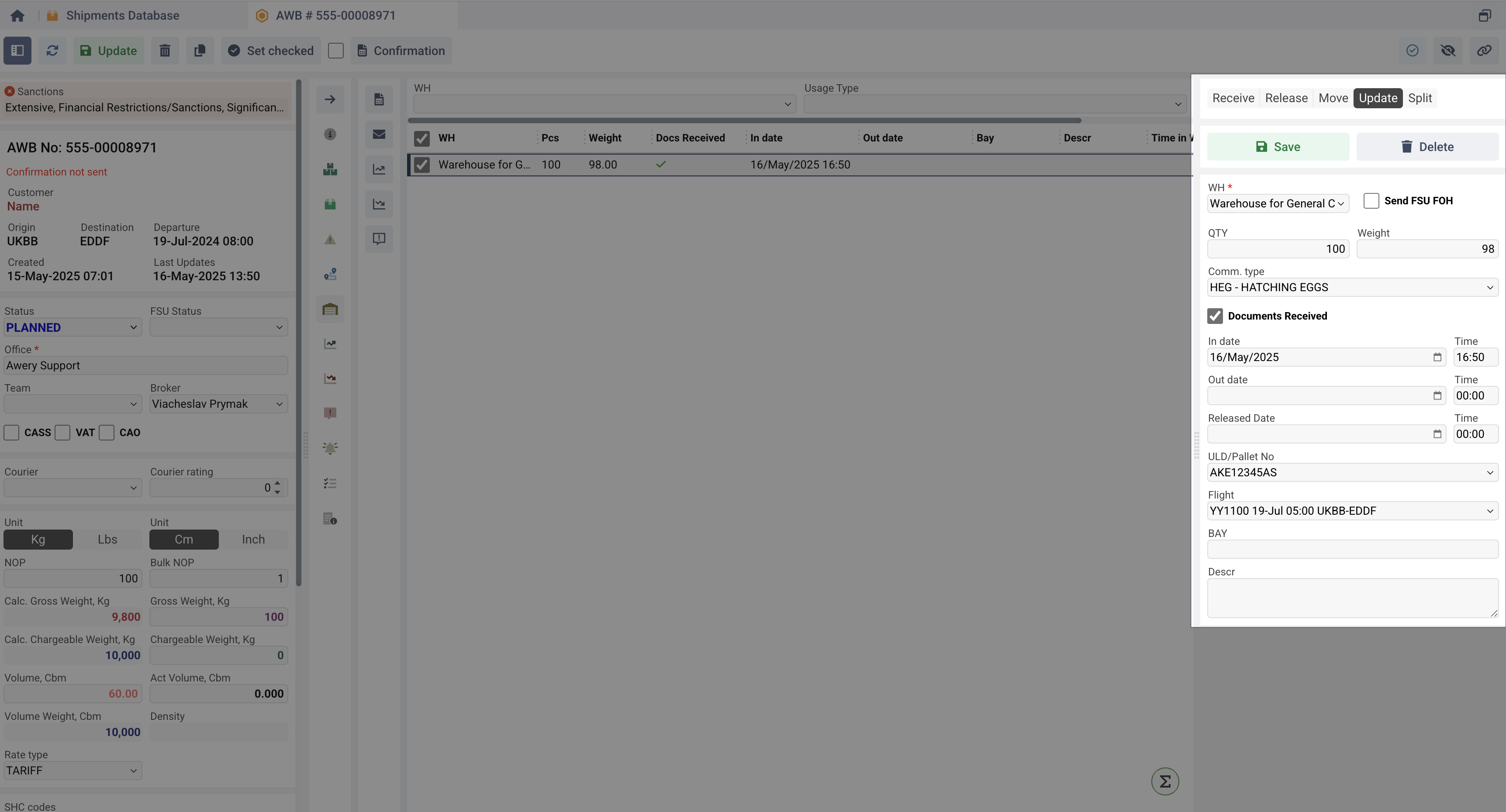Uncheck Documents Received checkbox
The height and width of the screenshot is (812, 1506).
1215,316
